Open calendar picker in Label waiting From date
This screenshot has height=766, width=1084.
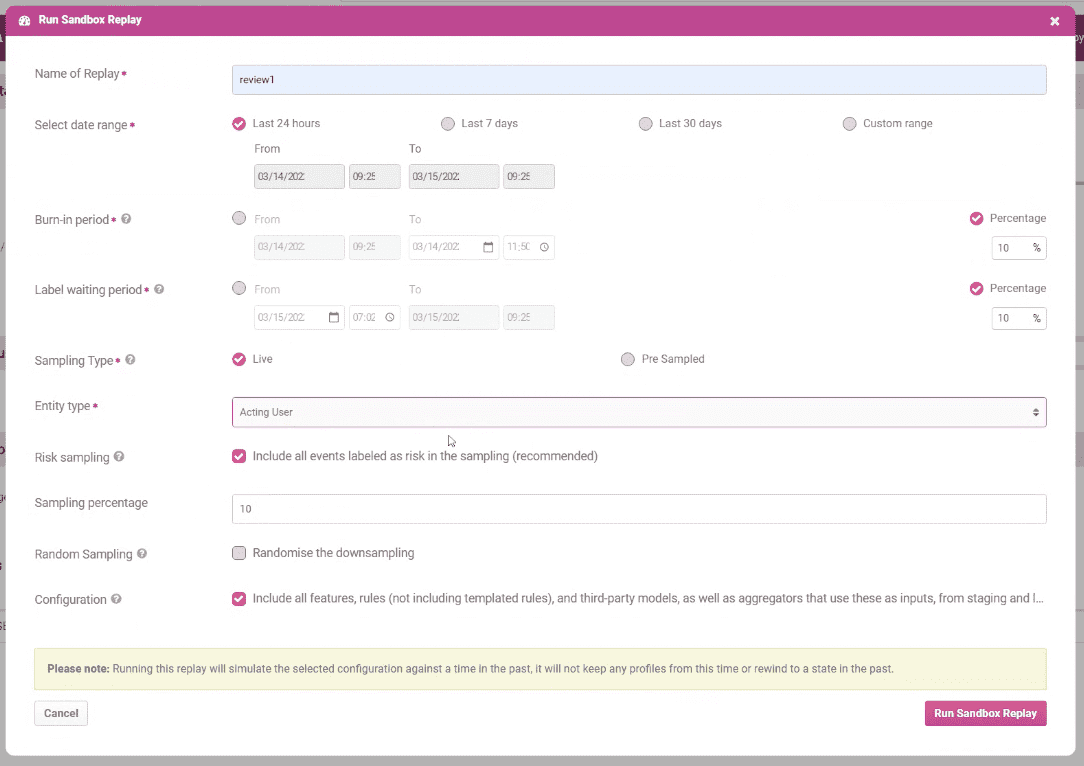pyautogui.click(x=334, y=318)
